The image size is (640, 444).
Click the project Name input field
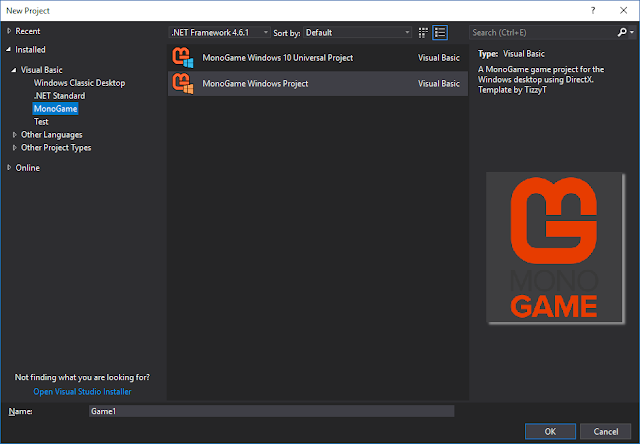click(271, 411)
